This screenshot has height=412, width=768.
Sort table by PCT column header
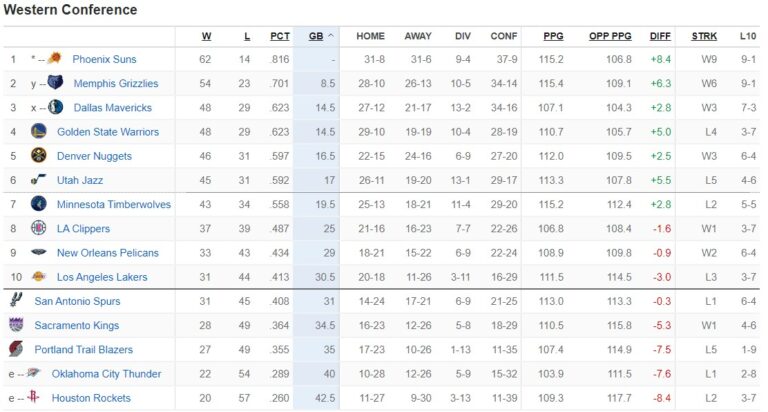[280, 36]
